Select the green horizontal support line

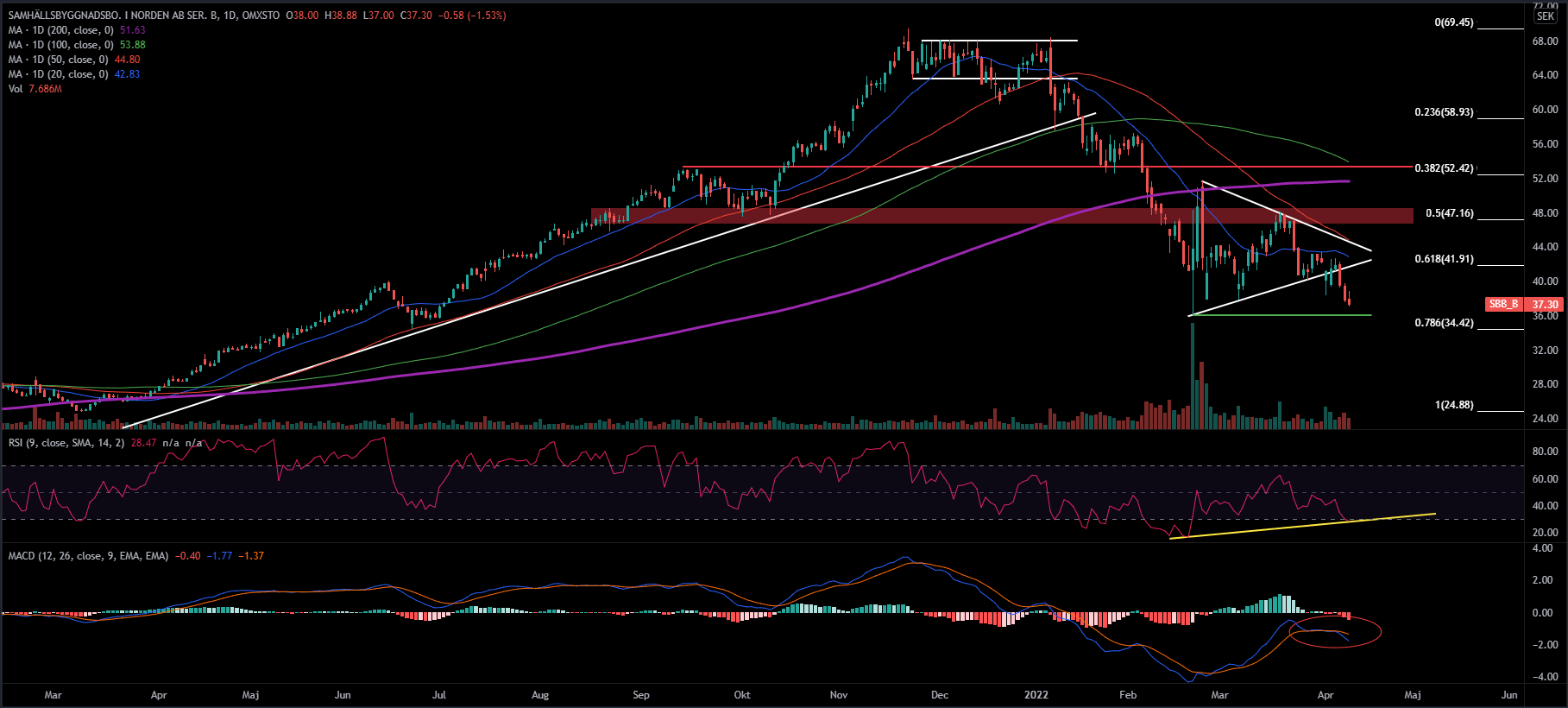[x=1277, y=315]
